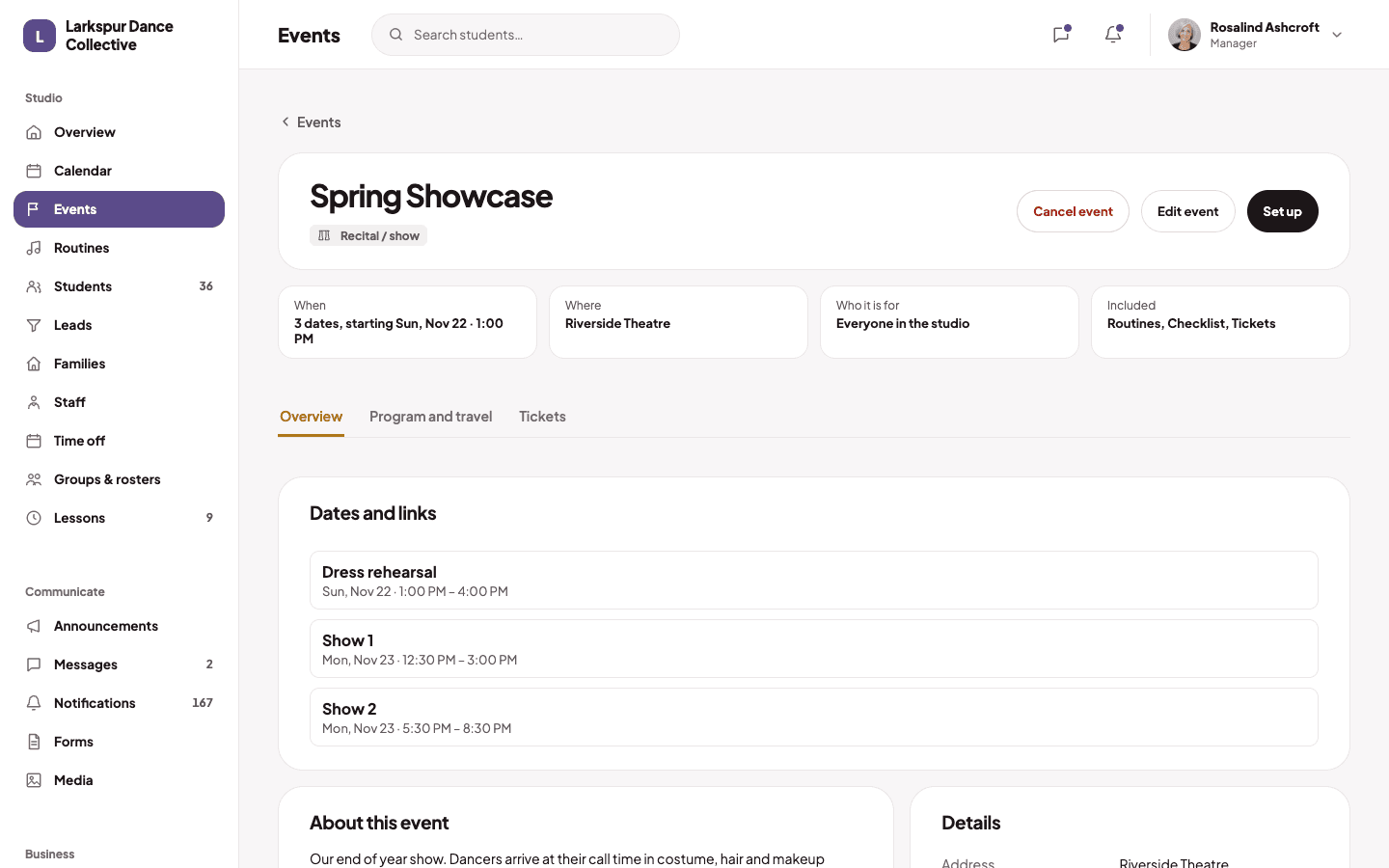Viewport: 1389px width, 868px height.
Task: Switch to the Overview tab
Action: (x=311, y=417)
